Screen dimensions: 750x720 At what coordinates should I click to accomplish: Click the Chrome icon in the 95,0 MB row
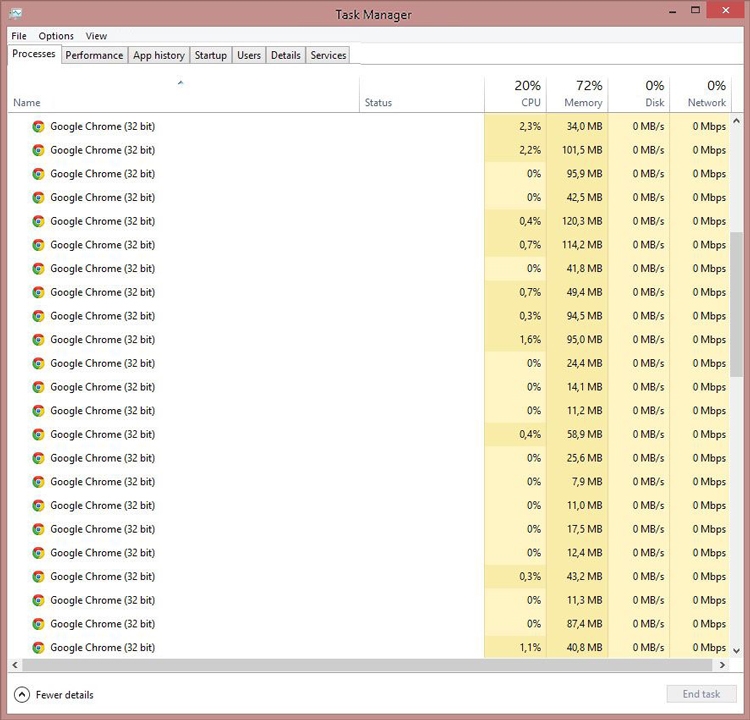click(38, 340)
